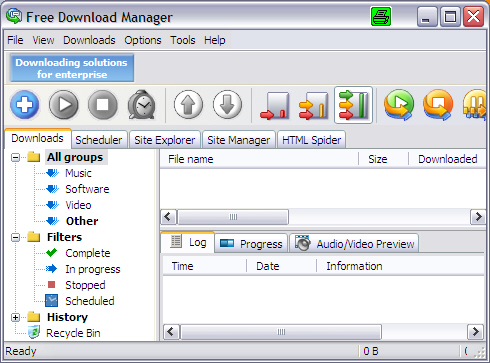Collapse the Filters tree node
Viewport: 490px width, 363px height.
pyautogui.click(x=15, y=237)
